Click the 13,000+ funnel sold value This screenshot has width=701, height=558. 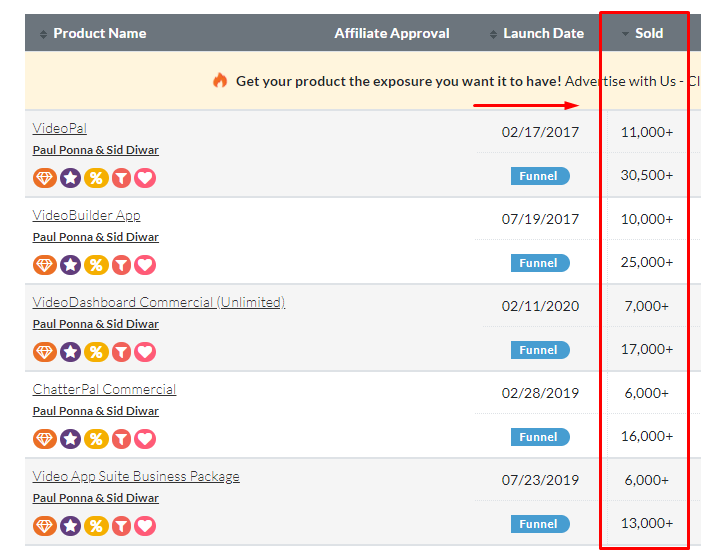click(647, 523)
